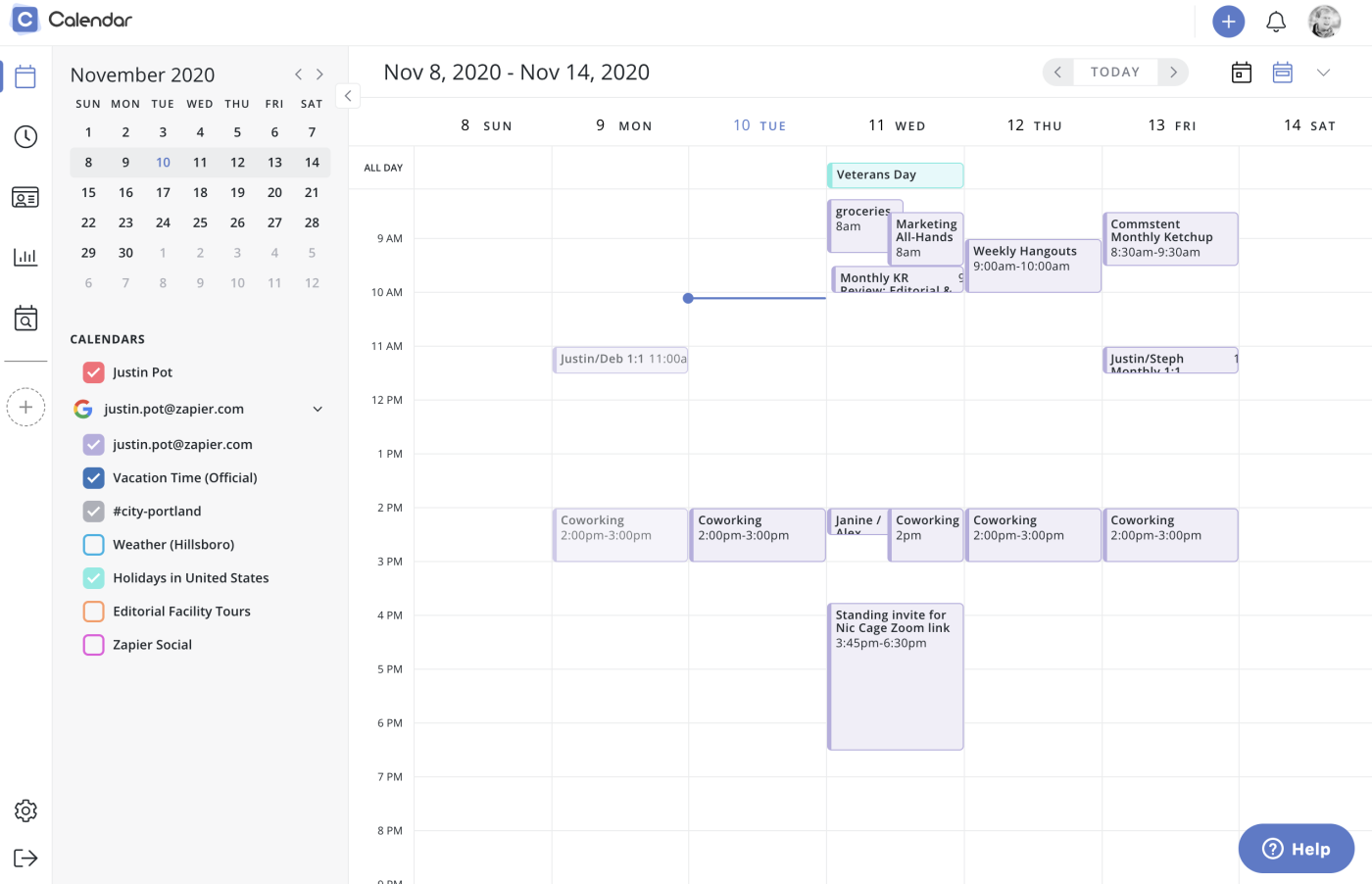Click the blue plus create-event button
The width and height of the screenshot is (1372, 884).
point(1228,22)
